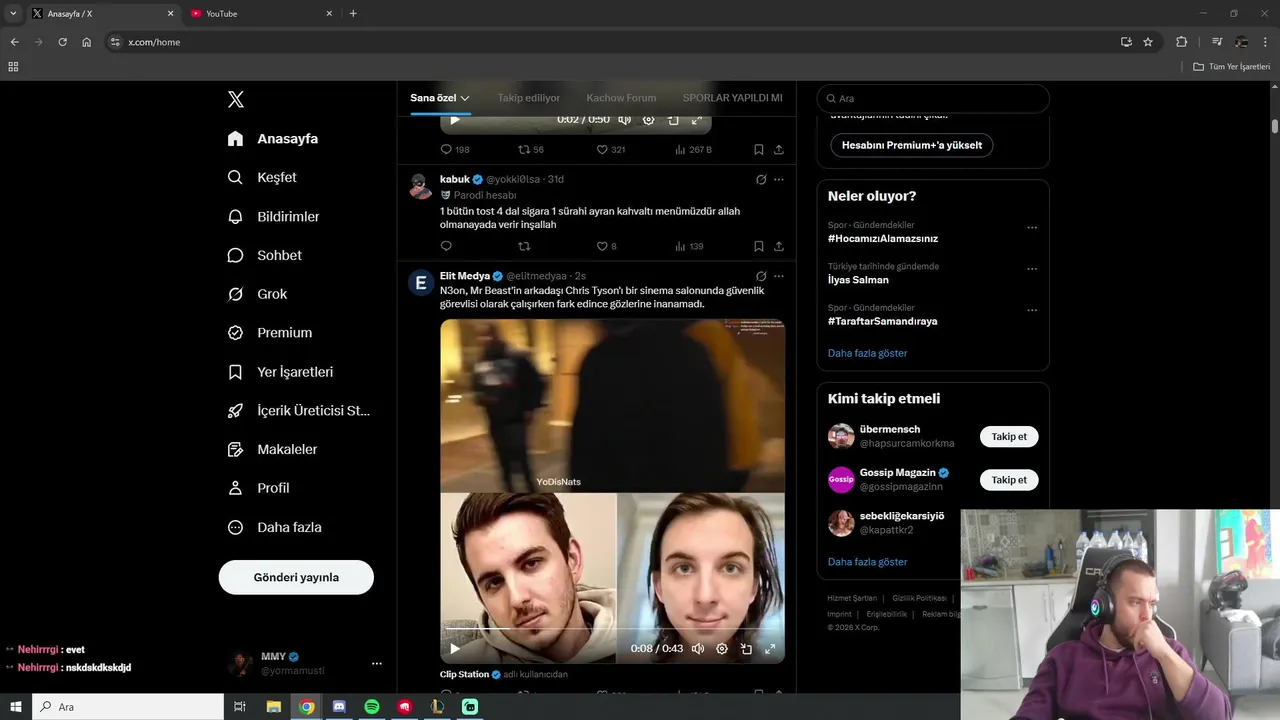View kabuk's post analytics 139
This screenshot has height=720, width=1280.
pos(689,246)
